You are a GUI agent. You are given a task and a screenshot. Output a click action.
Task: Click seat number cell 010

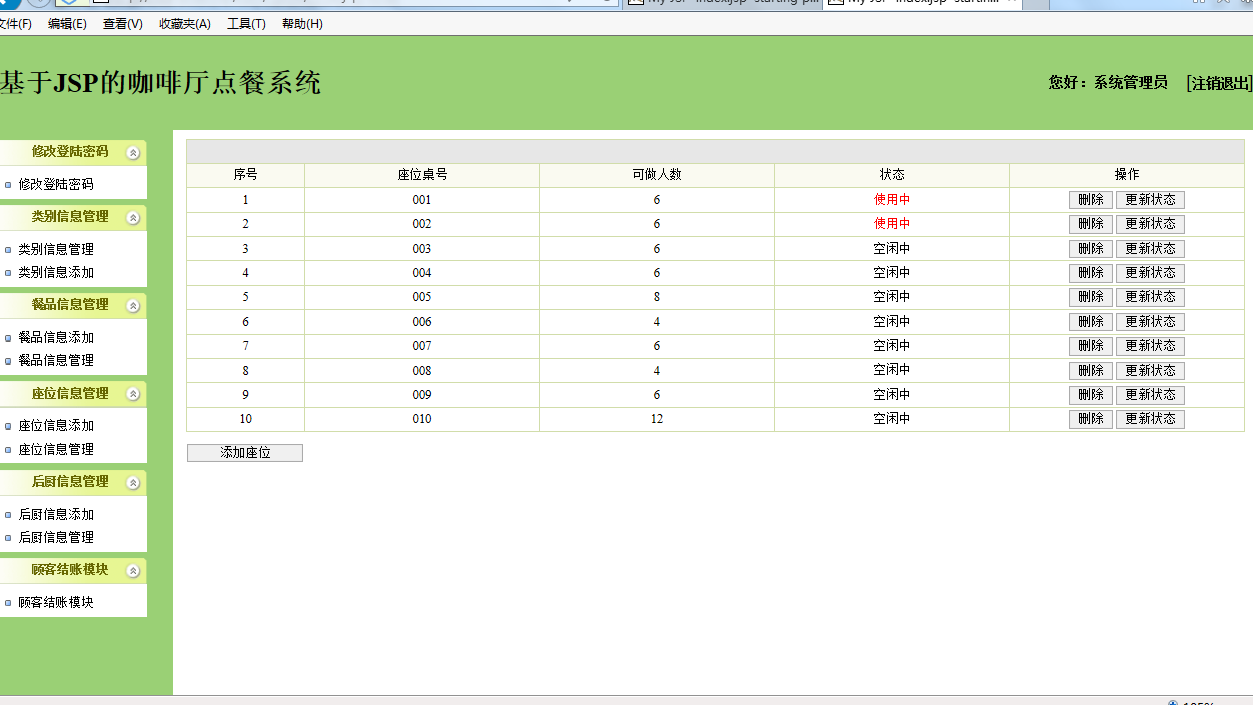pyautogui.click(x=422, y=419)
